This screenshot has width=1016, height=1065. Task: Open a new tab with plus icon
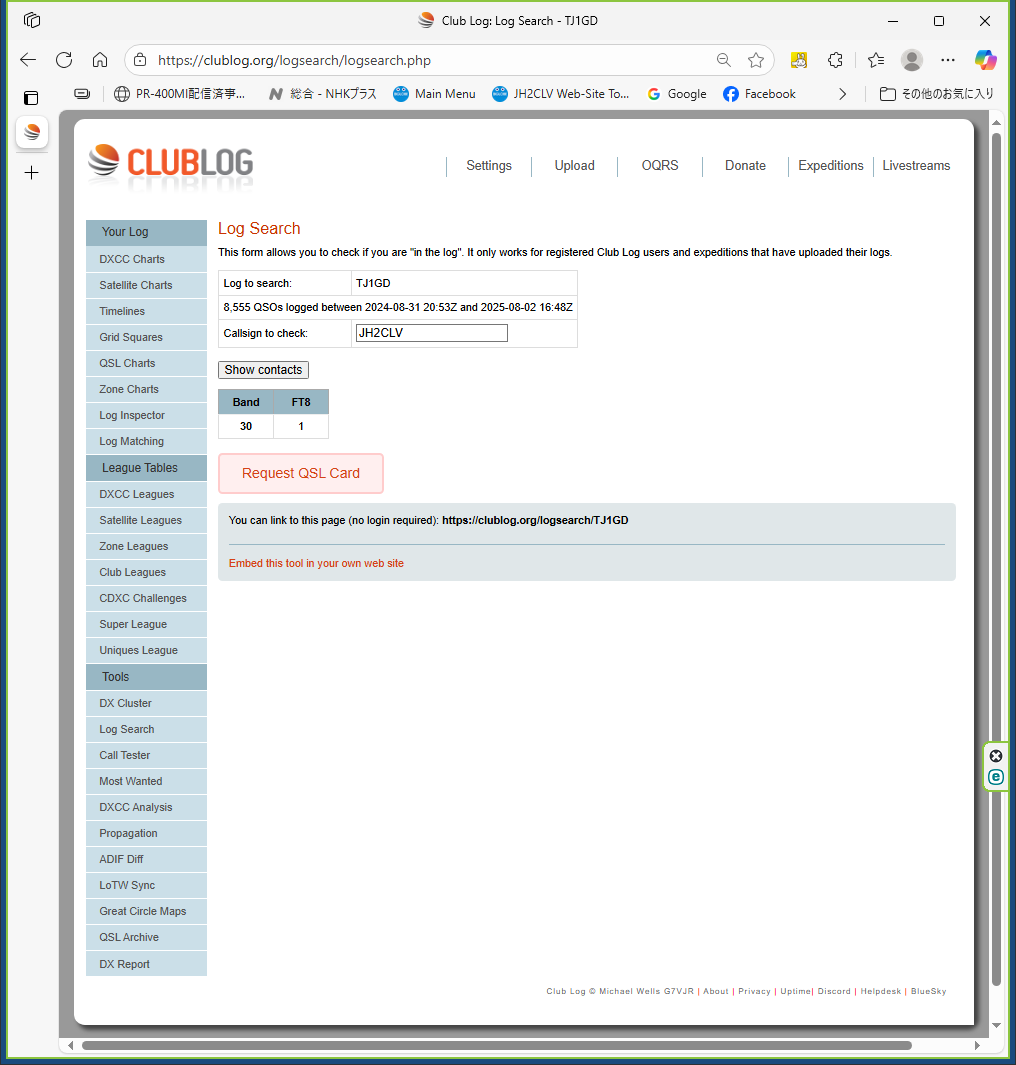point(31,173)
